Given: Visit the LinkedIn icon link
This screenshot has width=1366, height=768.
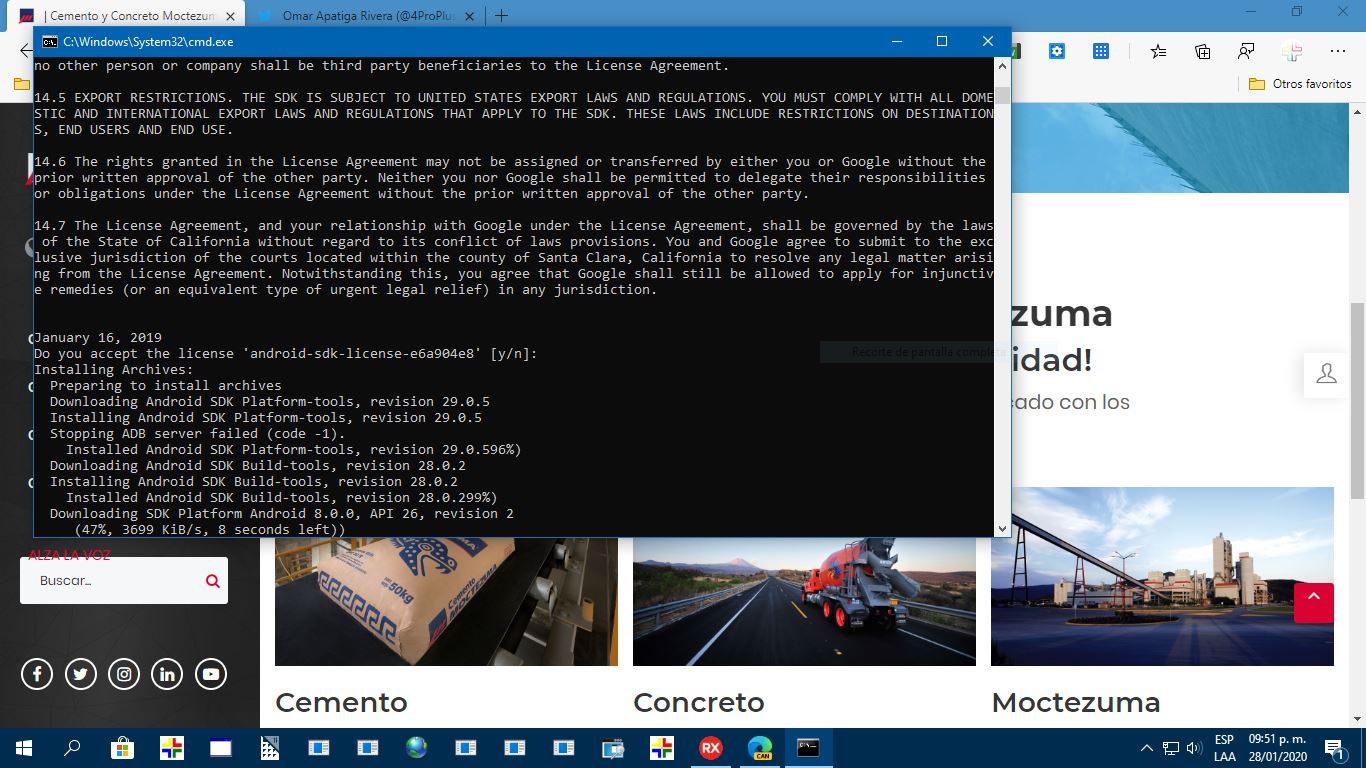Looking at the screenshot, I should pyautogui.click(x=167, y=674).
